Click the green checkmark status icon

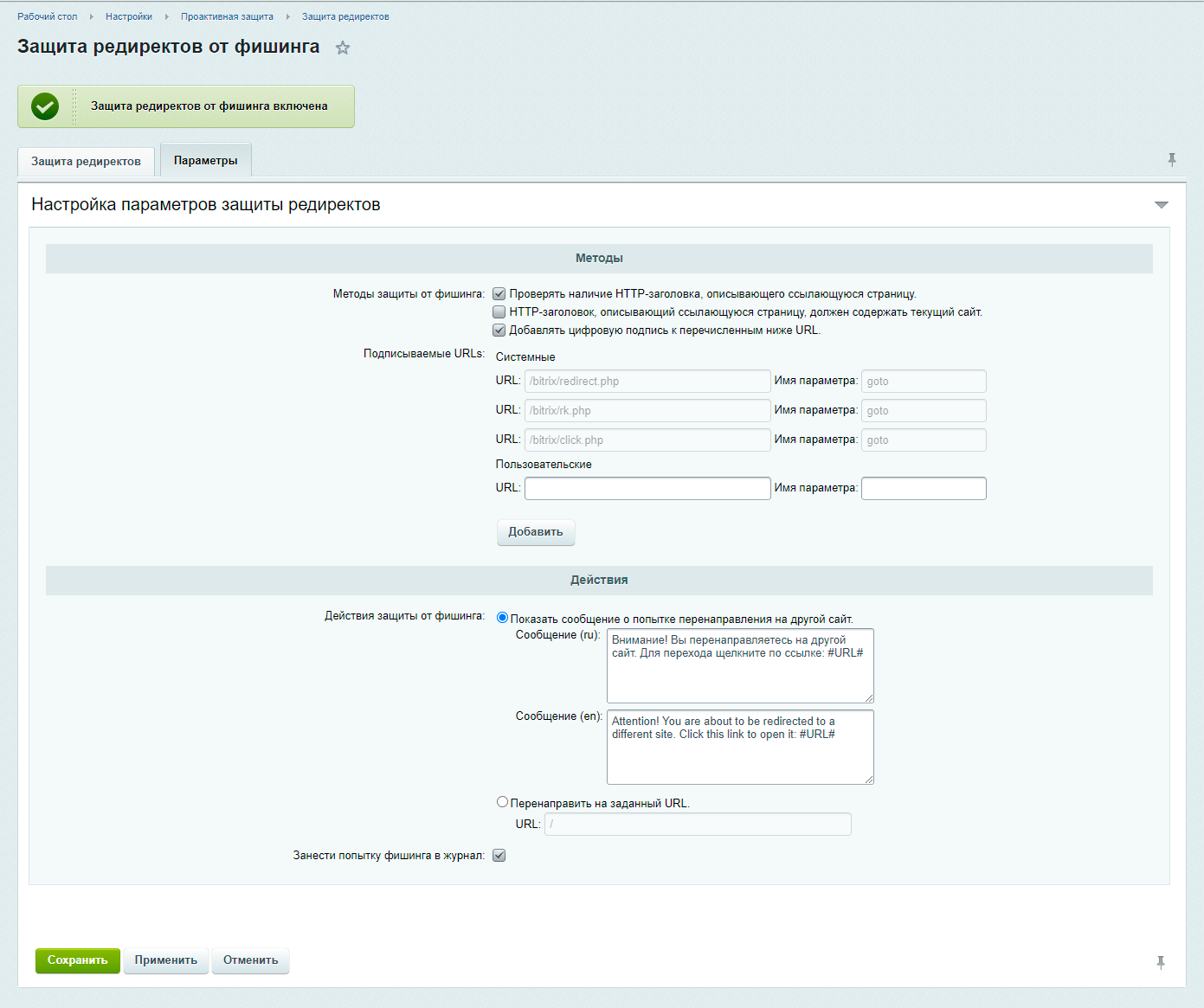45,106
